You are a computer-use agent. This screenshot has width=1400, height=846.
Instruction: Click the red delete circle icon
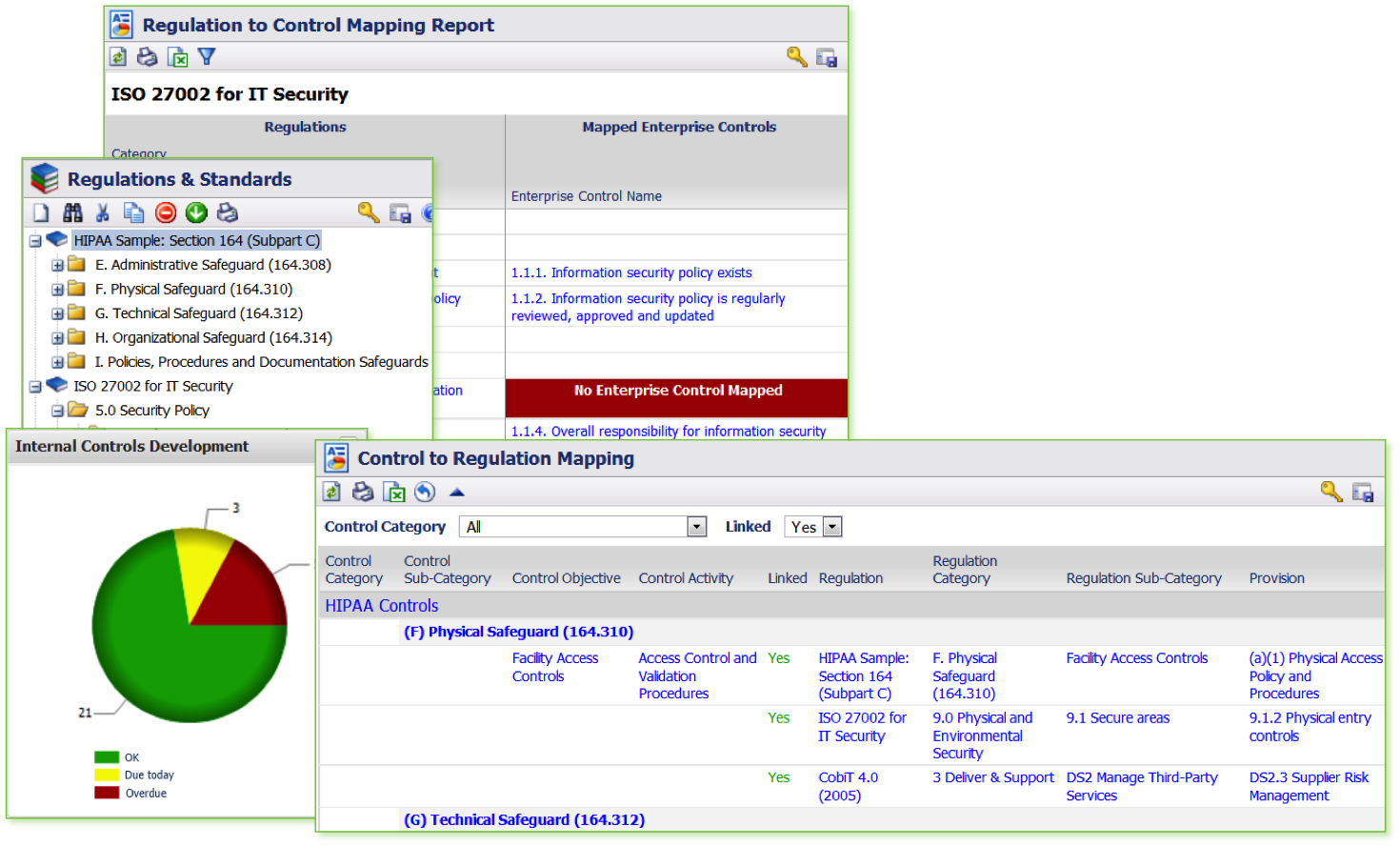click(166, 213)
